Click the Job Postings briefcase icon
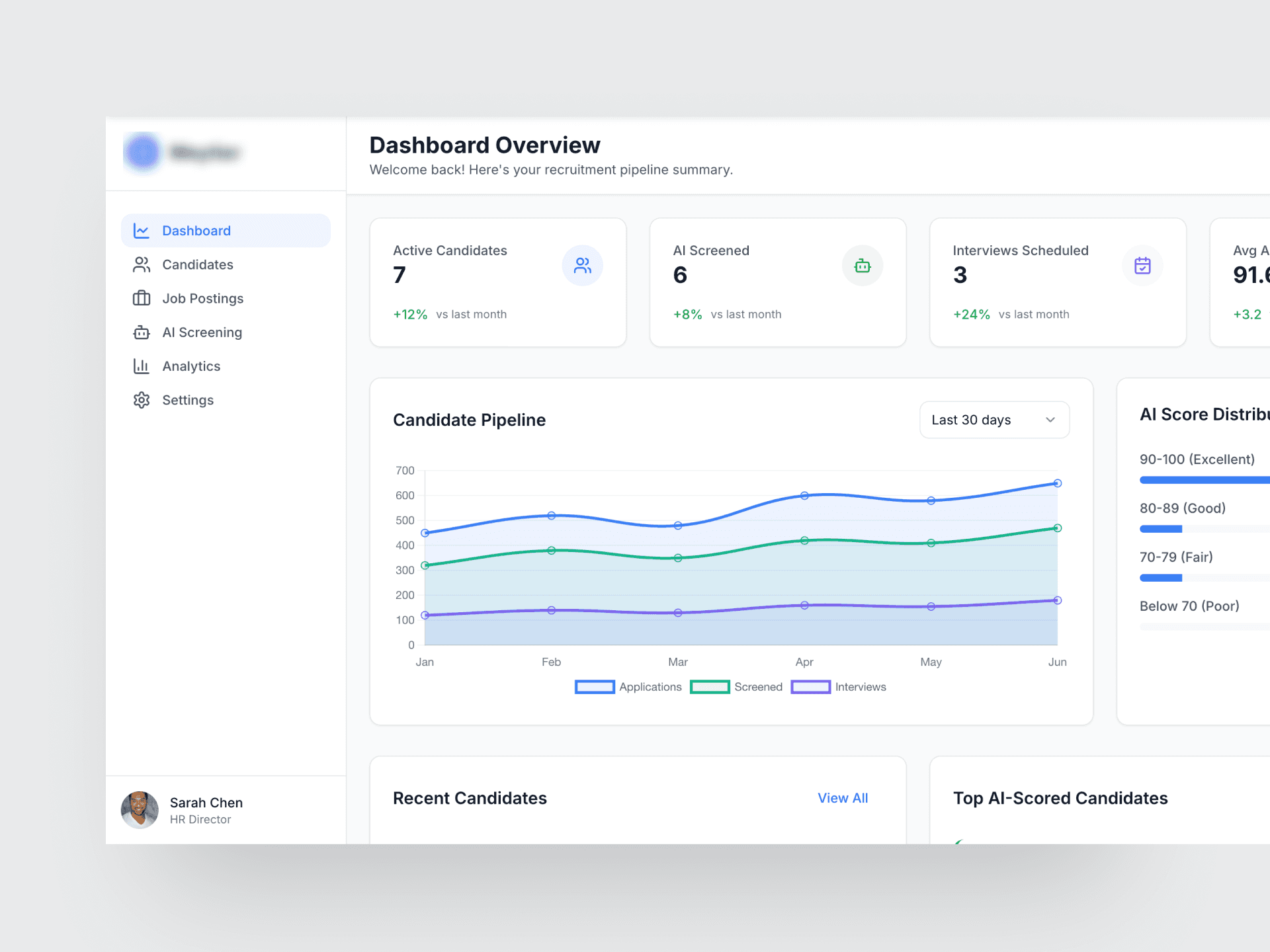1270x952 pixels. pyautogui.click(x=142, y=298)
